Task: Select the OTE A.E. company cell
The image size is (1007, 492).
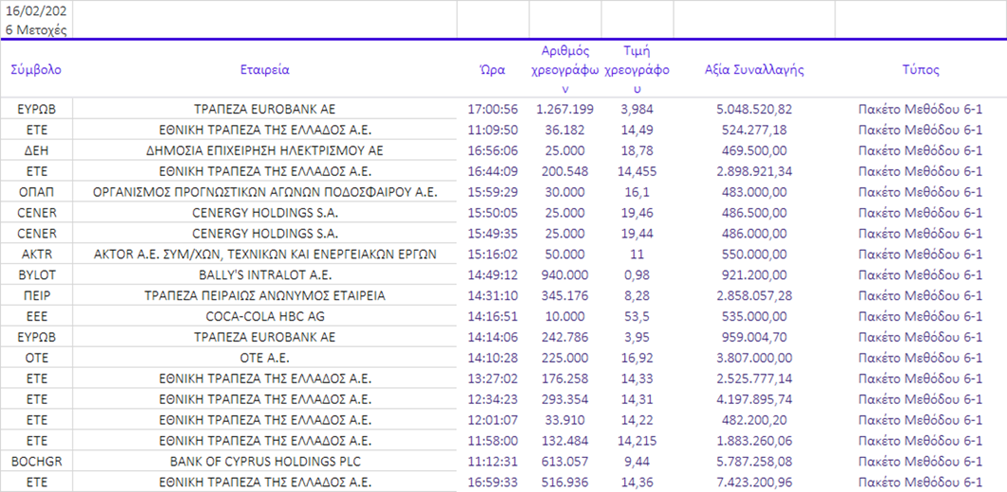Action: 265,358
